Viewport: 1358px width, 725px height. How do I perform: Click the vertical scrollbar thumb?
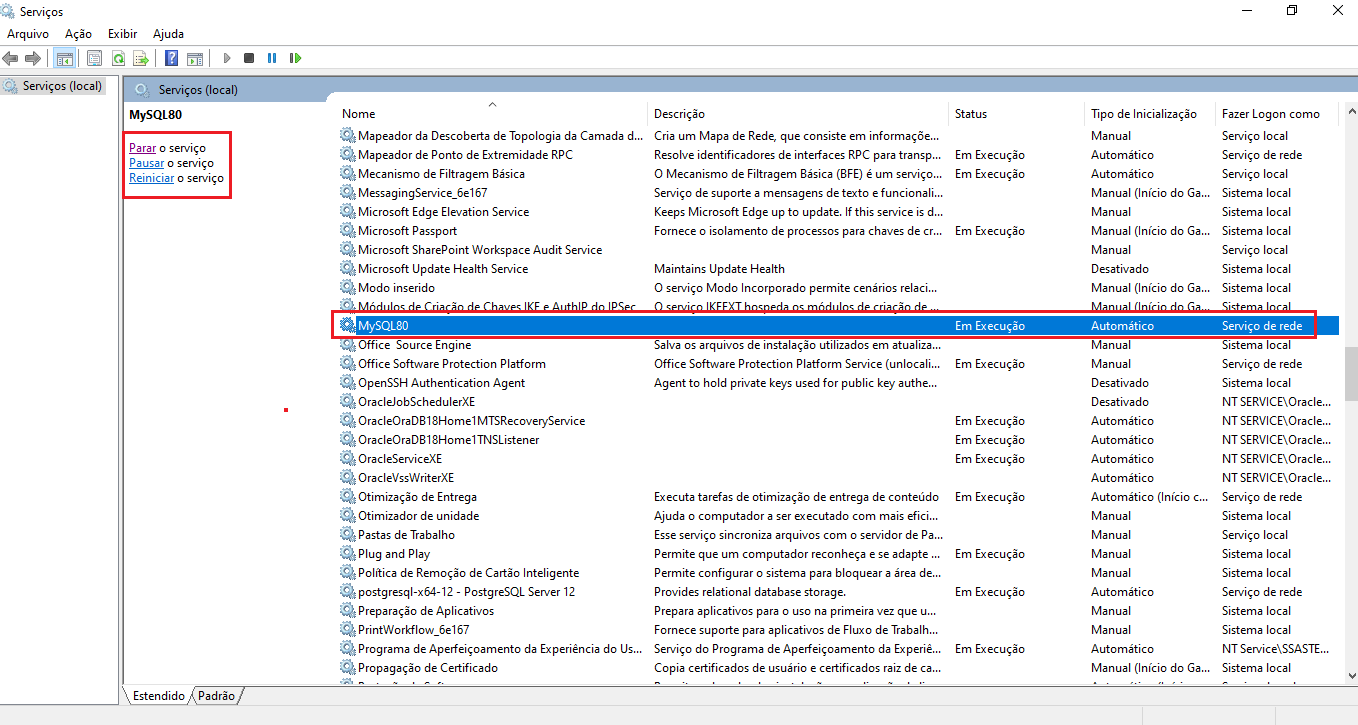coord(1350,374)
